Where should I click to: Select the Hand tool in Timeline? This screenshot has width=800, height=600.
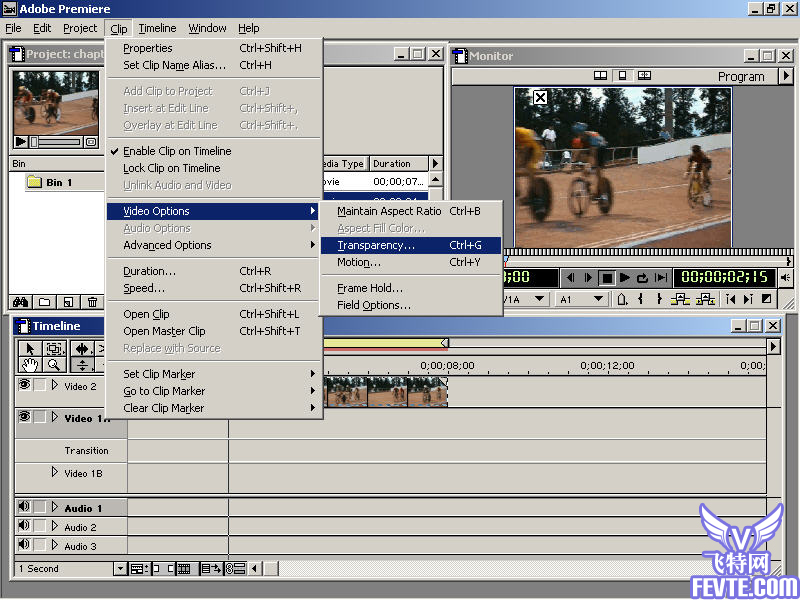click(x=30, y=365)
